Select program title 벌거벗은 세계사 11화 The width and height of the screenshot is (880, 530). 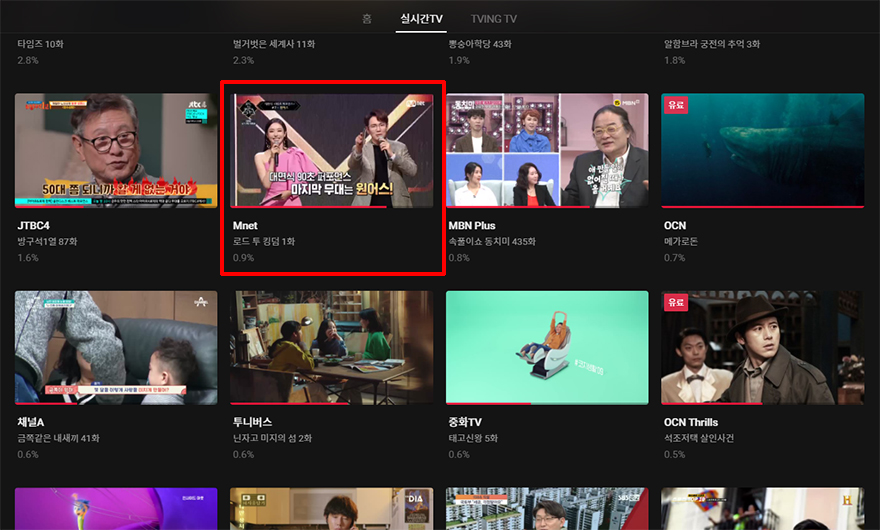tap(274, 44)
